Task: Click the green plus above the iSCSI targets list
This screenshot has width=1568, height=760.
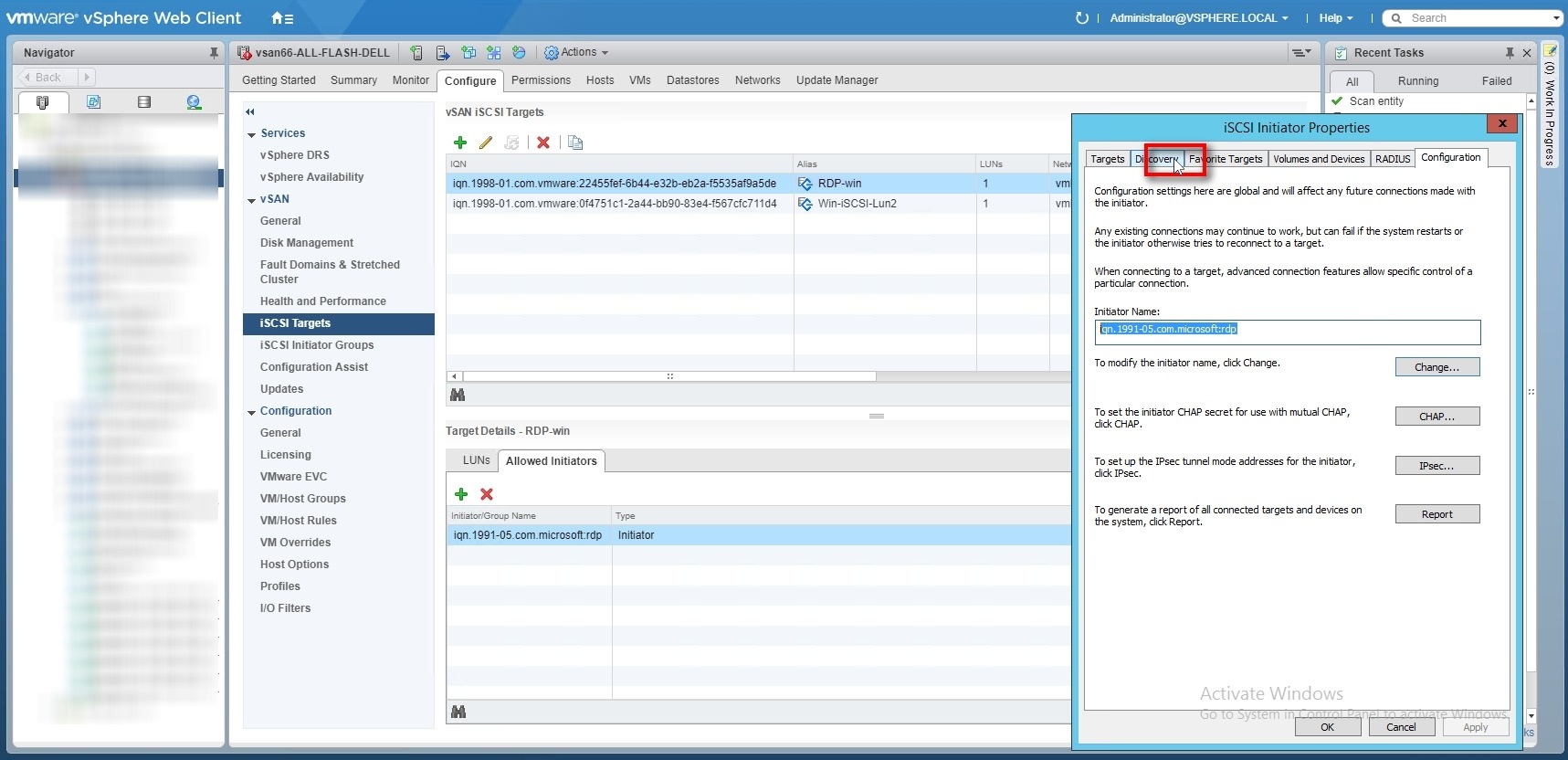Action: click(x=460, y=142)
